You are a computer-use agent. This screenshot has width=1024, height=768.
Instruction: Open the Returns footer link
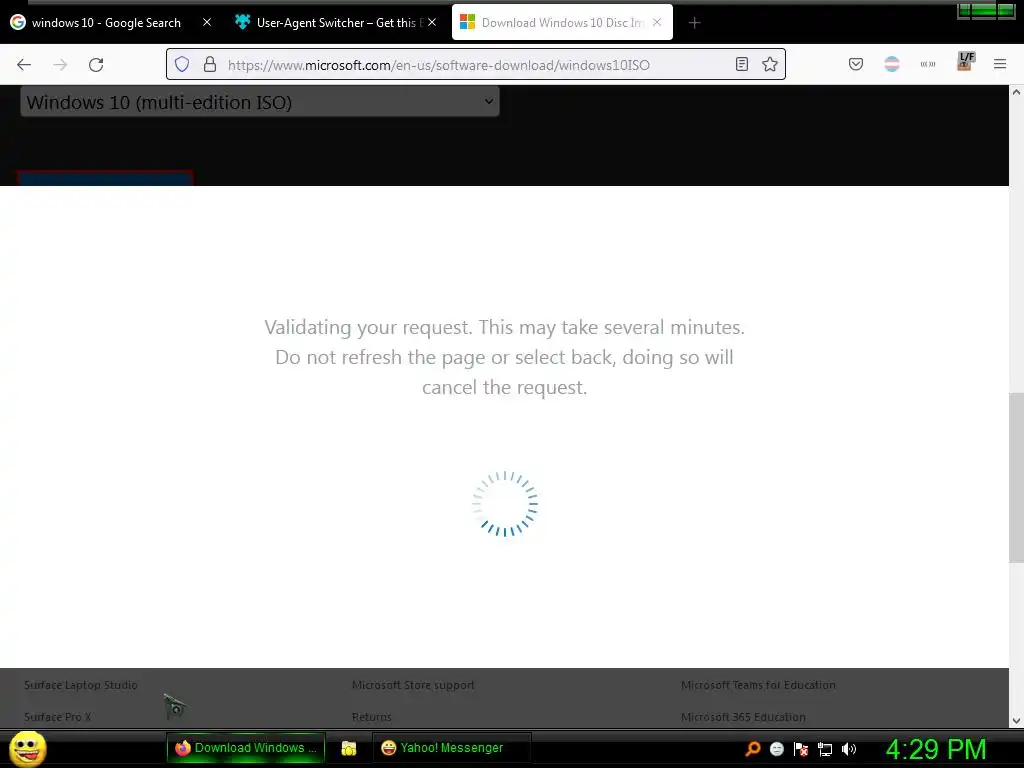[372, 717]
